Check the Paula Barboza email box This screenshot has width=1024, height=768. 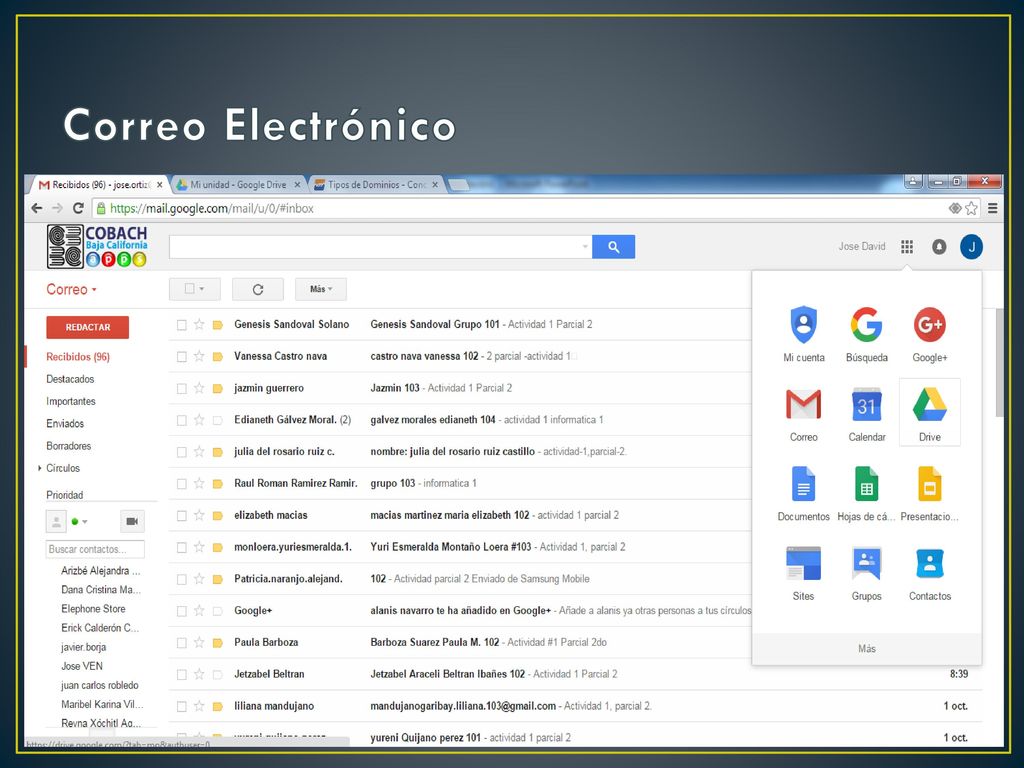[182, 643]
